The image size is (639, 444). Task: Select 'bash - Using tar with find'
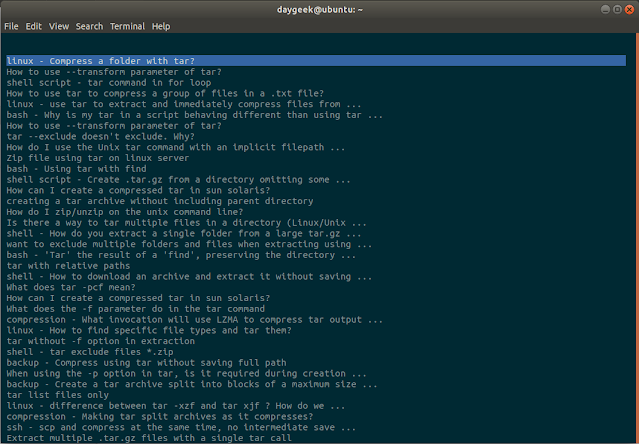coord(76,169)
